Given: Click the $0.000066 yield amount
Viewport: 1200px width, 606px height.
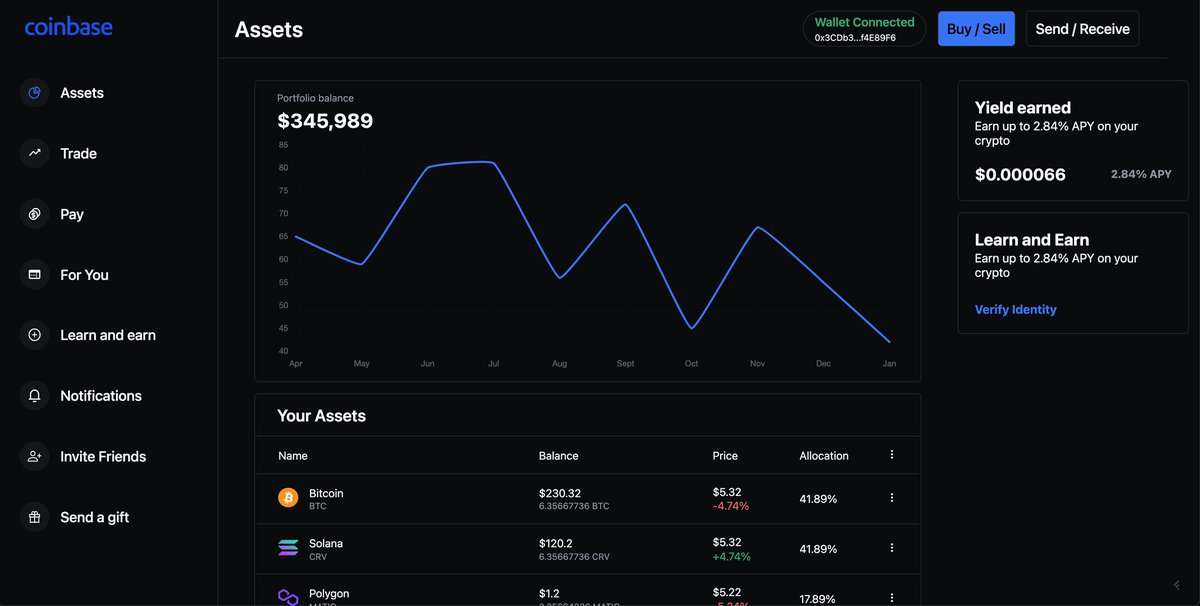Looking at the screenshot, I should pos(1020,174).
